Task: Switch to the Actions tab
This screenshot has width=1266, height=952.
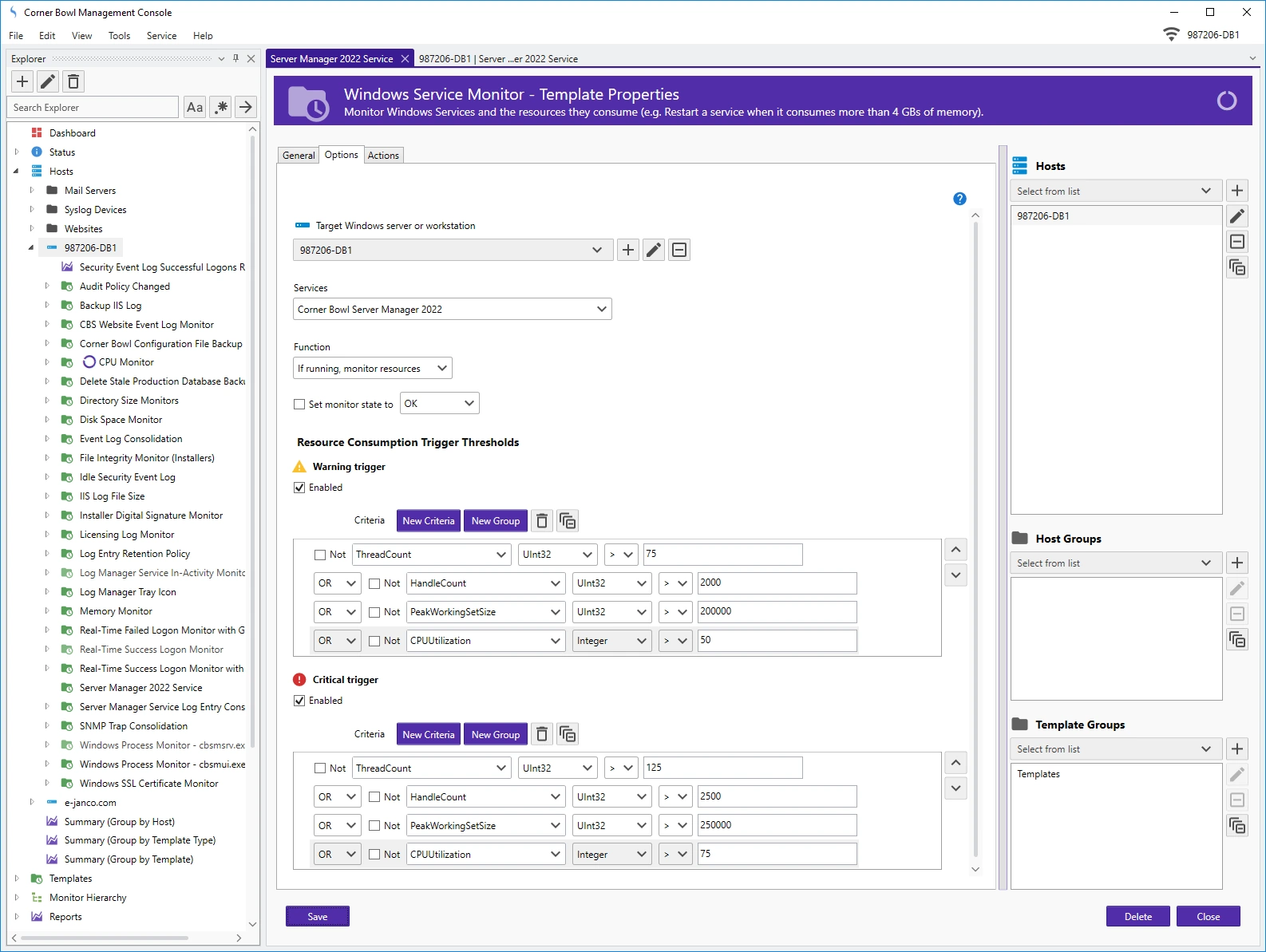Action: (x=383, y=156)
